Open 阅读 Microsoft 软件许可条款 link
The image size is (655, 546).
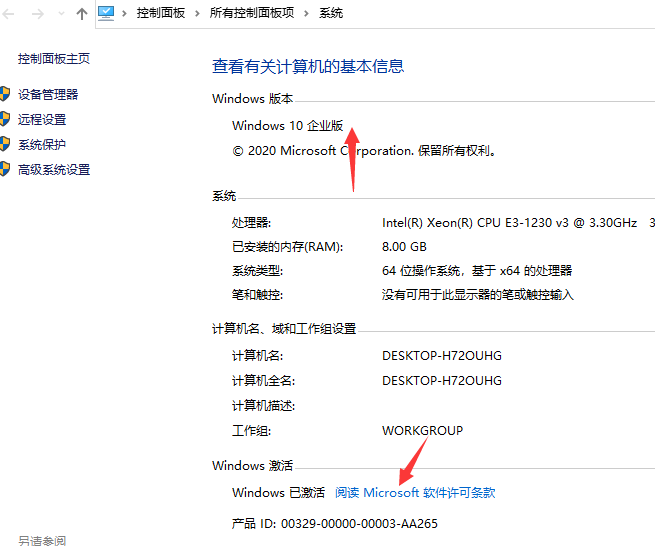click(415, 493)
